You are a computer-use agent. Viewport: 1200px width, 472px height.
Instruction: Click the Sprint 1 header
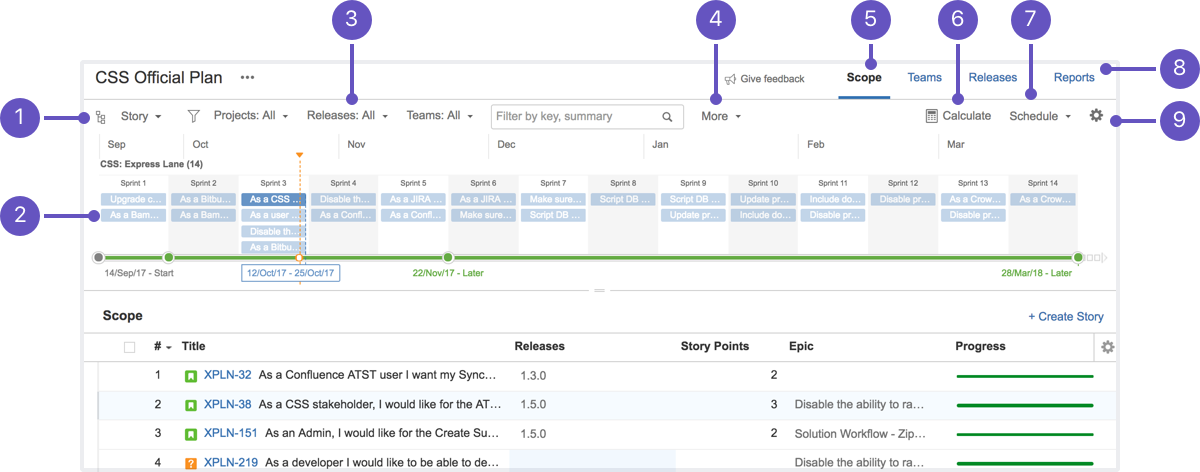(133, 183)
